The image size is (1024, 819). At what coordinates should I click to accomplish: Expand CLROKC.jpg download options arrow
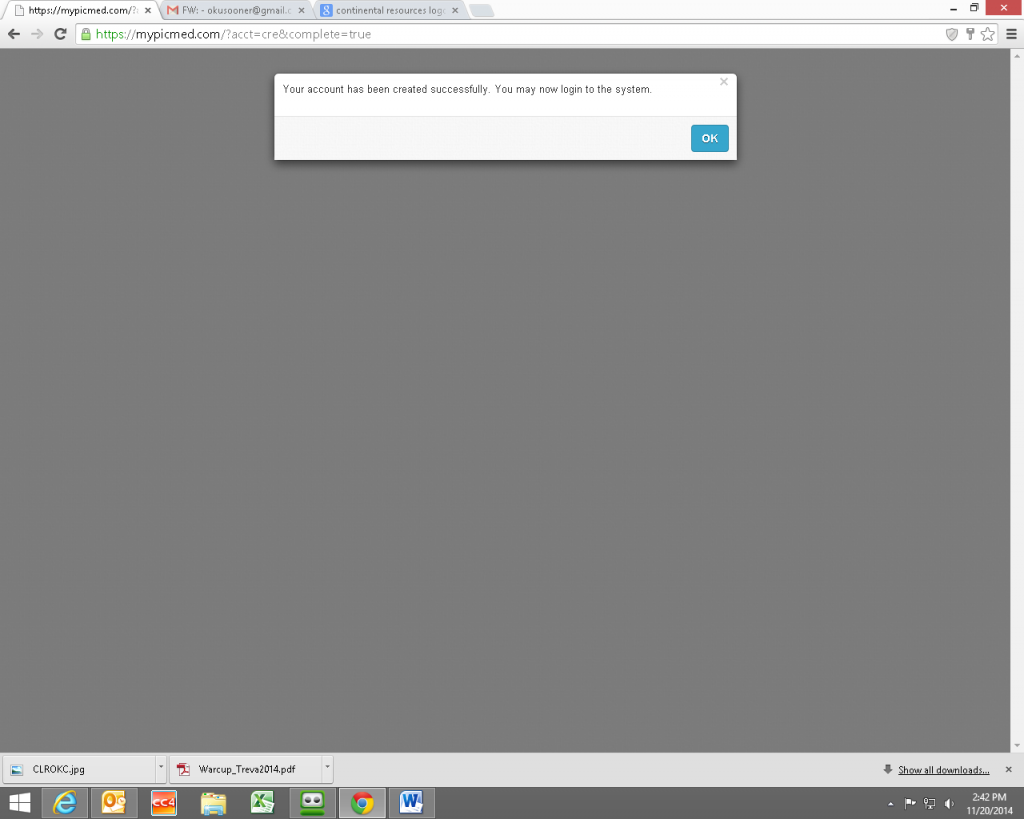click(161, 769)
